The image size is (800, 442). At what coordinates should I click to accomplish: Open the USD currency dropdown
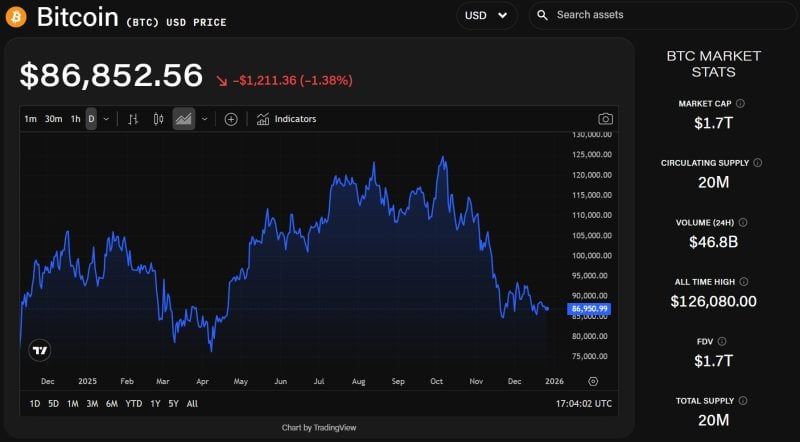pyautogui.click(x=486, y=15)
